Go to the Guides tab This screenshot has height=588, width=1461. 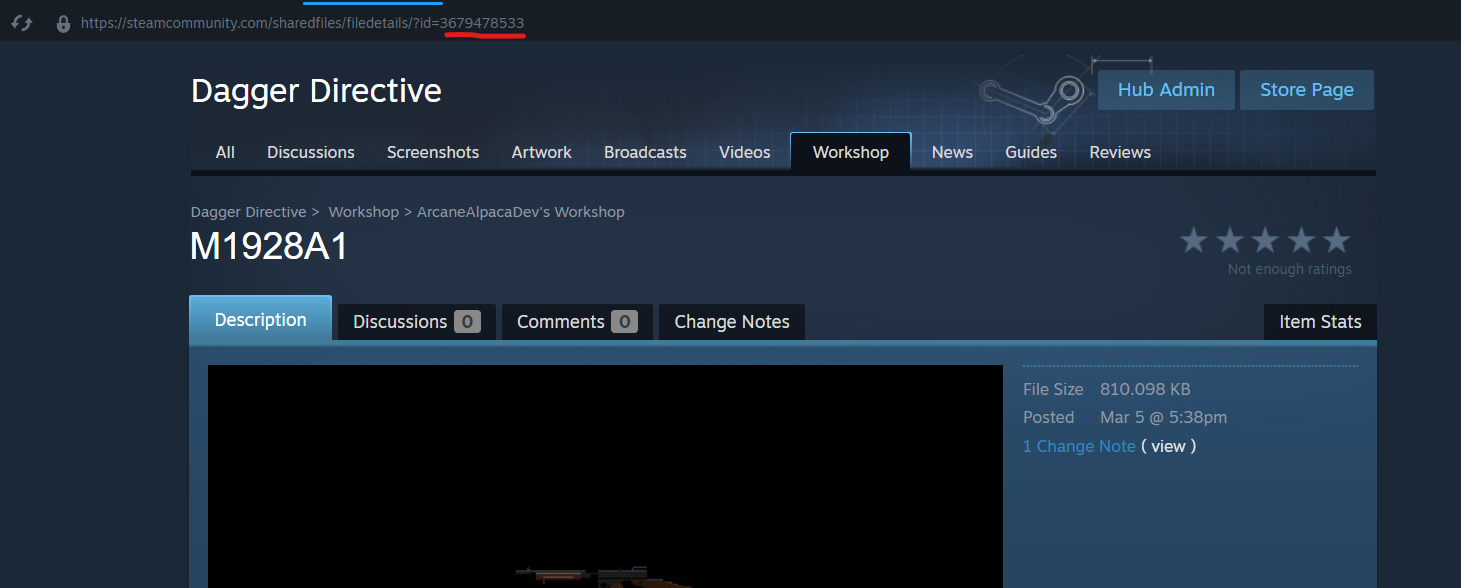coord(1031,152)
